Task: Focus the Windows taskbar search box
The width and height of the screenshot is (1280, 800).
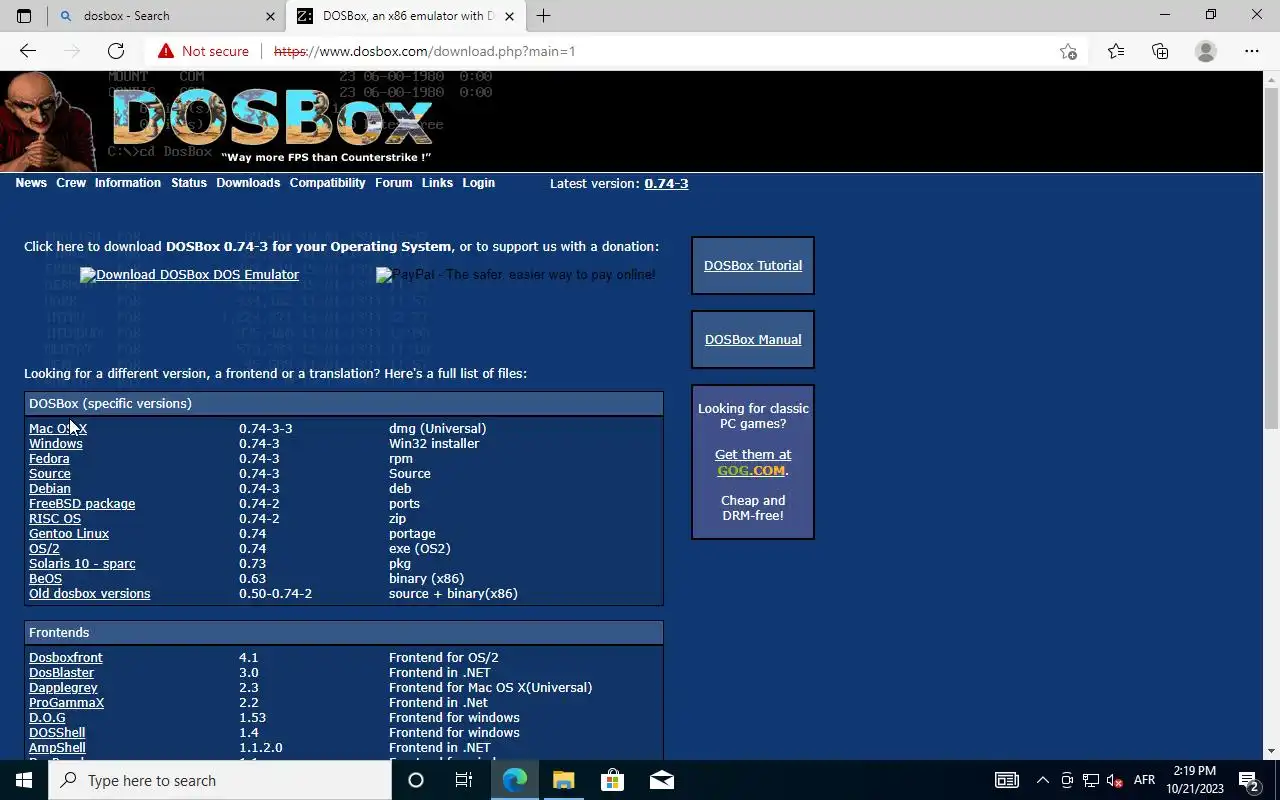Action: click(220, 780)
